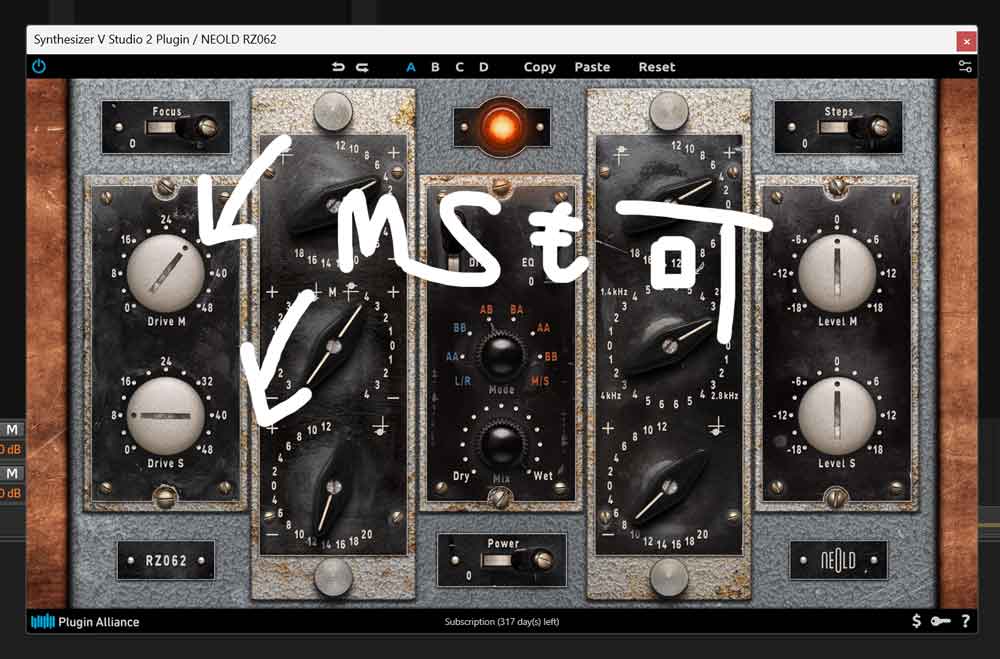
Task: Open the question mark help icon
Action: tap(965, 621)
